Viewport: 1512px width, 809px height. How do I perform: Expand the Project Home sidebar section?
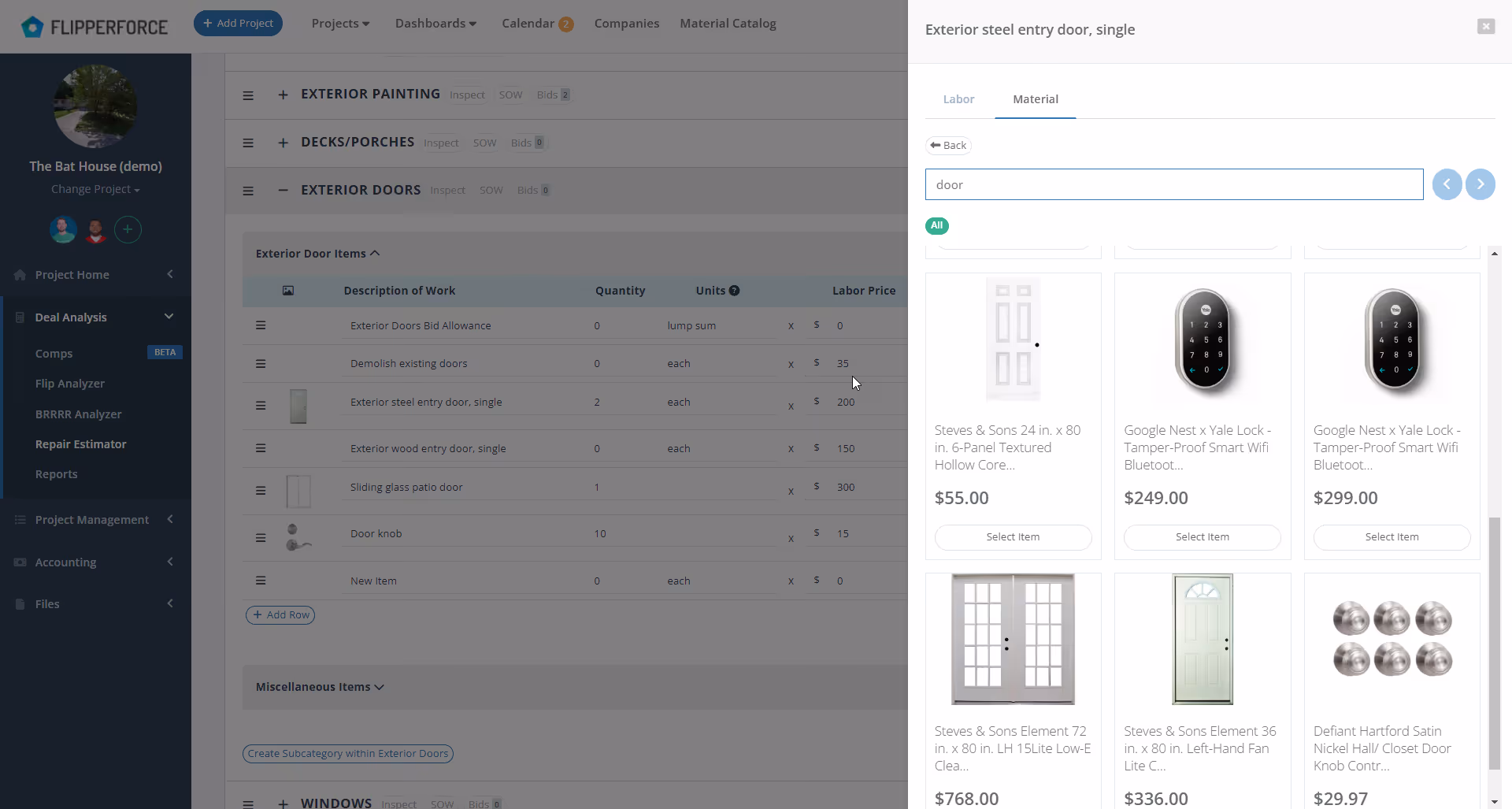pos(95,275)
